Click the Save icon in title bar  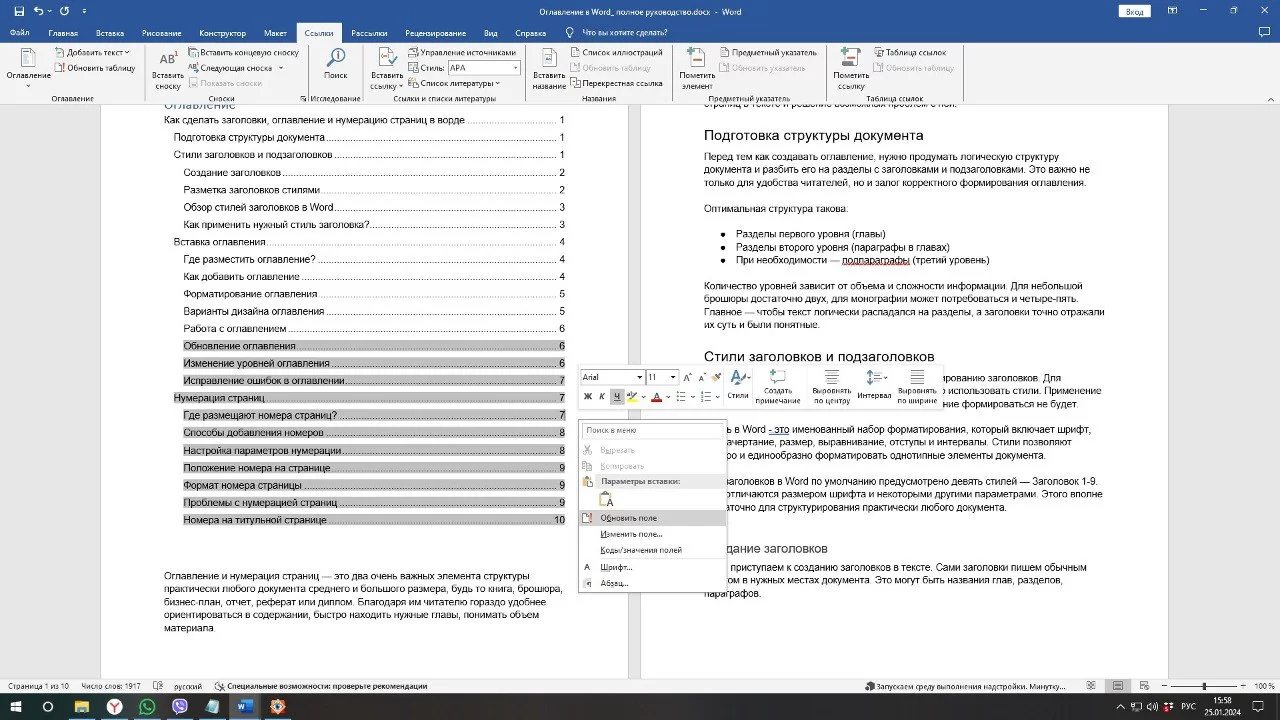pos(18,11)
